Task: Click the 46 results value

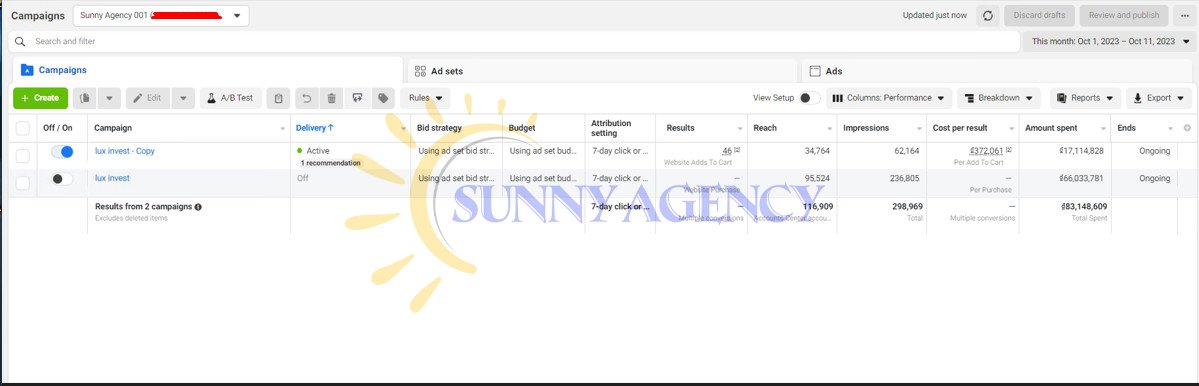Action: [727, 151]
